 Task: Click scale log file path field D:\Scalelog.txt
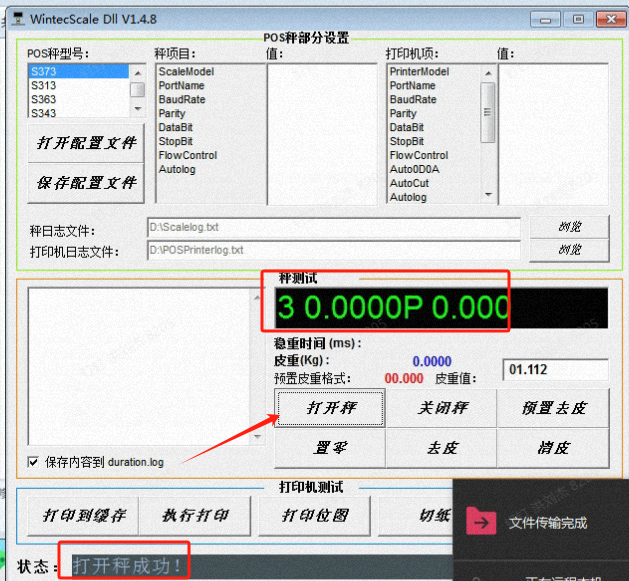(334, 228)
